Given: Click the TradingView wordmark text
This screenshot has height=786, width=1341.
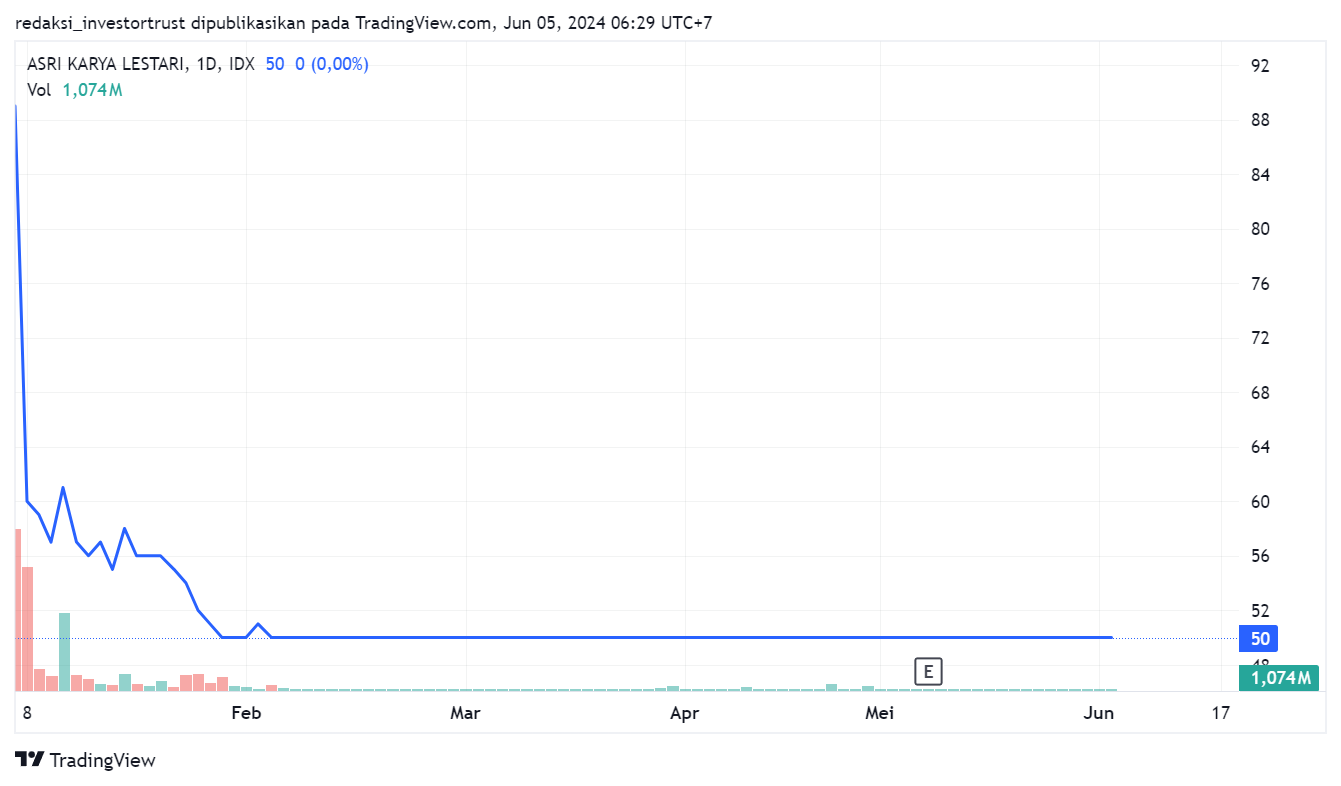Looking at the screenshot, I should 102,761.
